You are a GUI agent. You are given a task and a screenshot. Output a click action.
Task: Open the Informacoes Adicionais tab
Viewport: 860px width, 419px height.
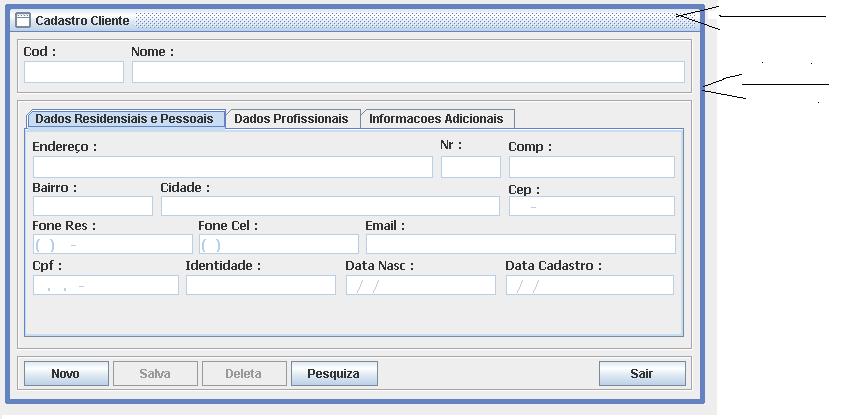[x=437, y=118]
